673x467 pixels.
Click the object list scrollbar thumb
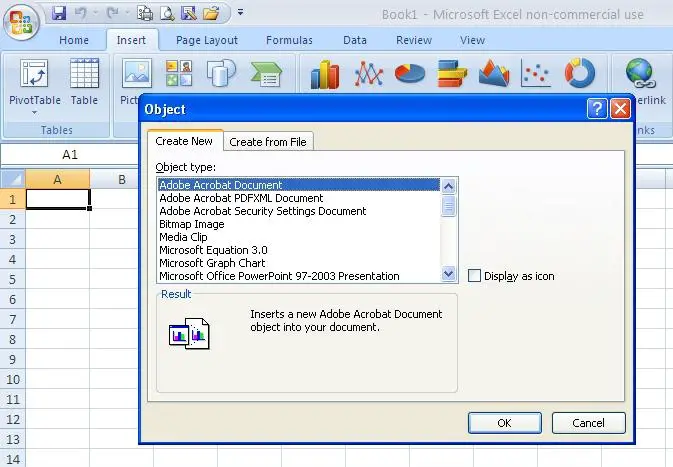tap(449, 206)
